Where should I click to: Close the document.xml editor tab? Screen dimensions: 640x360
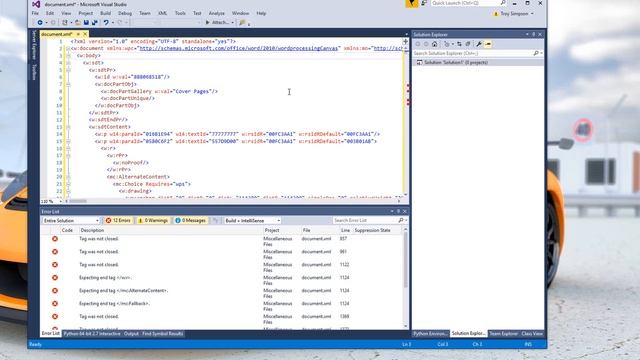coord(85,34)
